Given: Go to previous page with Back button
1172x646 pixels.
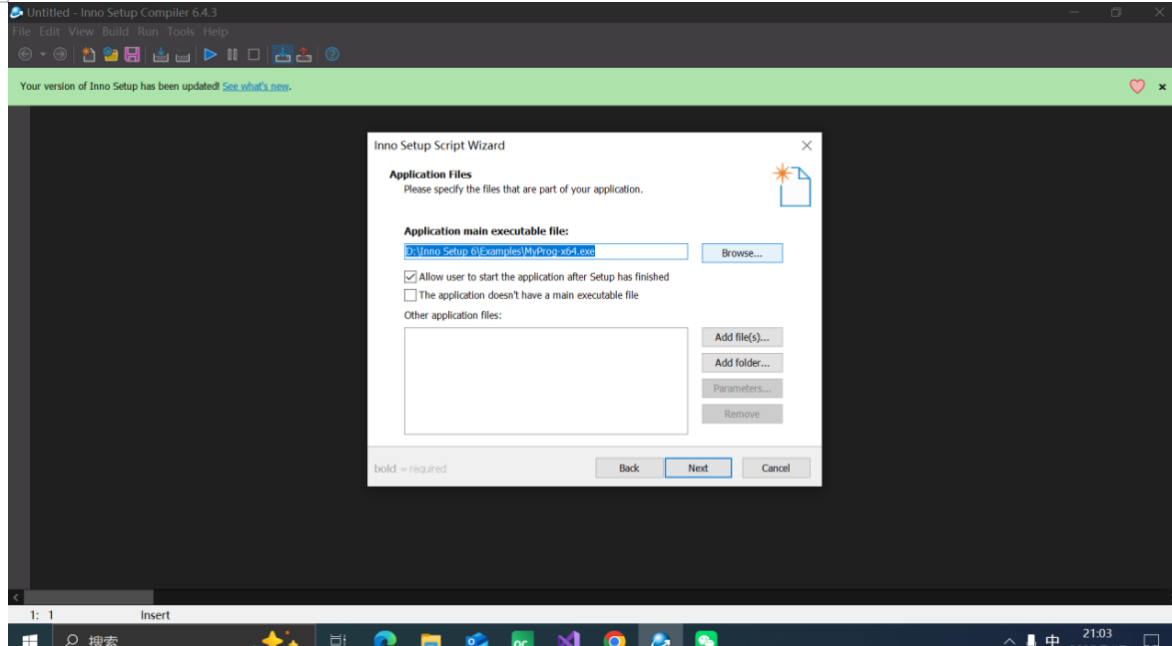Looking at the screenshot, I should (629, 468).
